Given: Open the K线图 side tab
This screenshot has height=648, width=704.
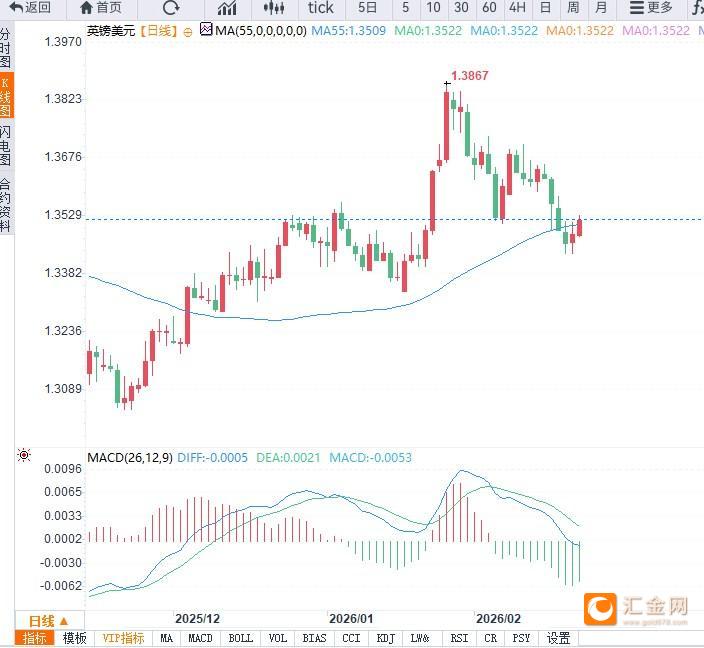Looking at the screenshot, I should 6,96.
